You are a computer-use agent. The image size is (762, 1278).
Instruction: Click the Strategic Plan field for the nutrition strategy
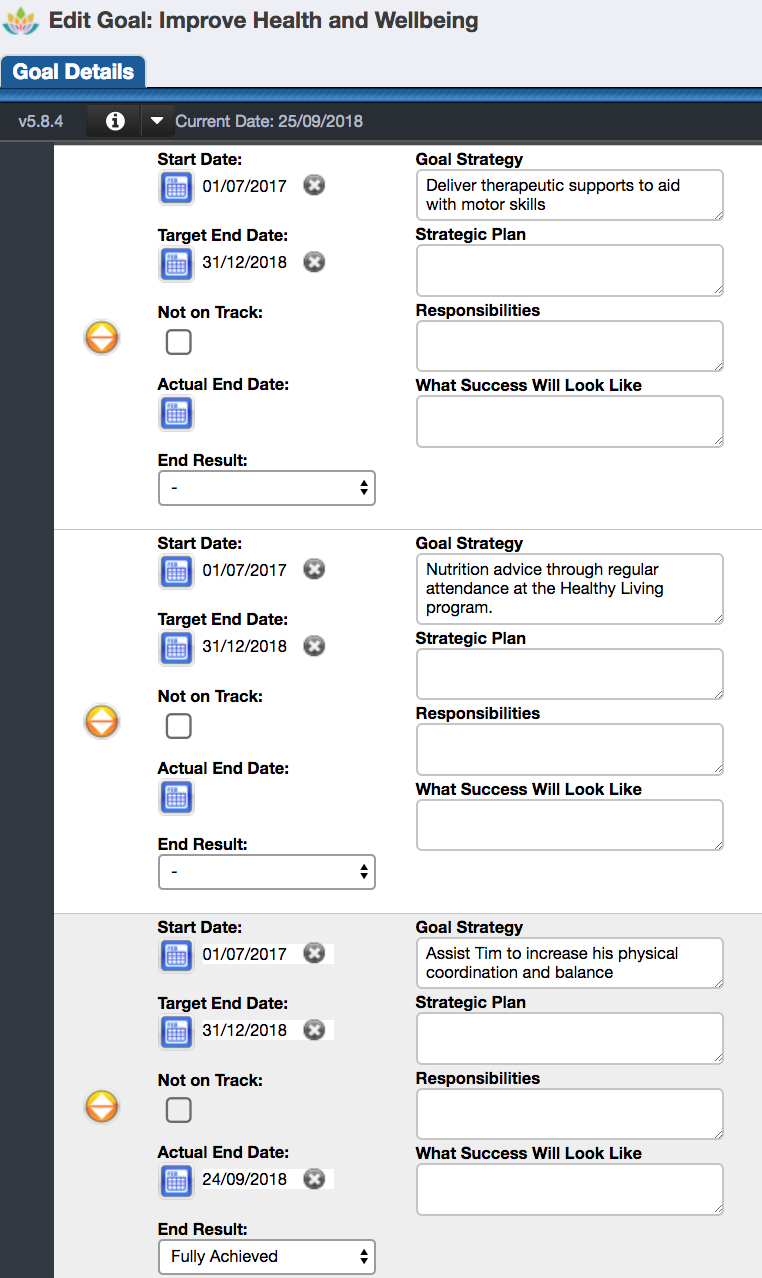569,674
